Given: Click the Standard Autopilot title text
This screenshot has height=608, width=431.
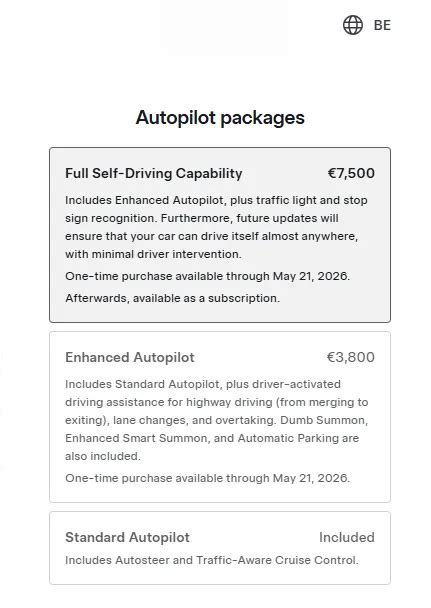Looking at the screenshot, I should click(128, 537).
